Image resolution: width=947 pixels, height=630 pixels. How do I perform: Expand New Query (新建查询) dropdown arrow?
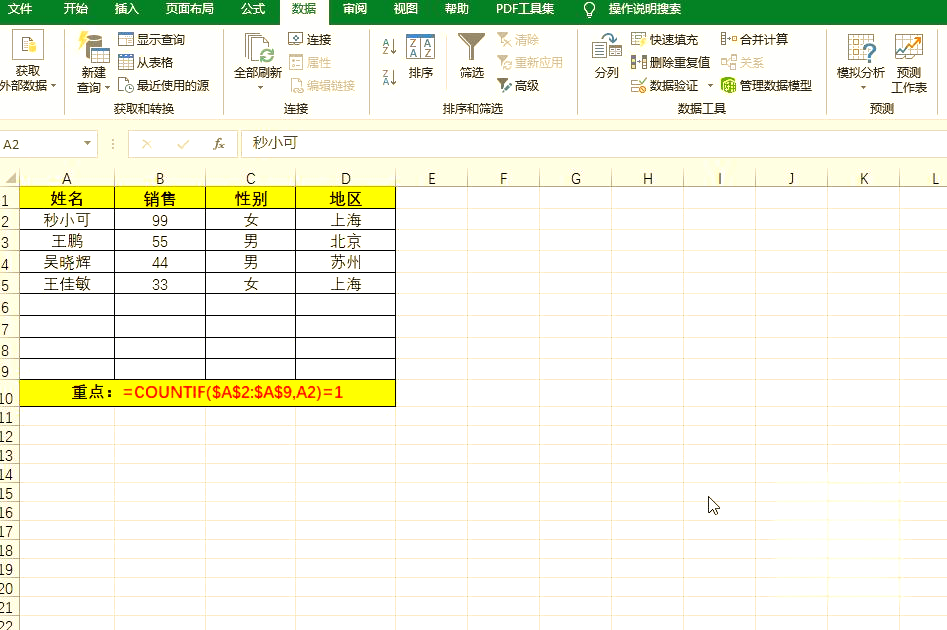click(107, 88)
